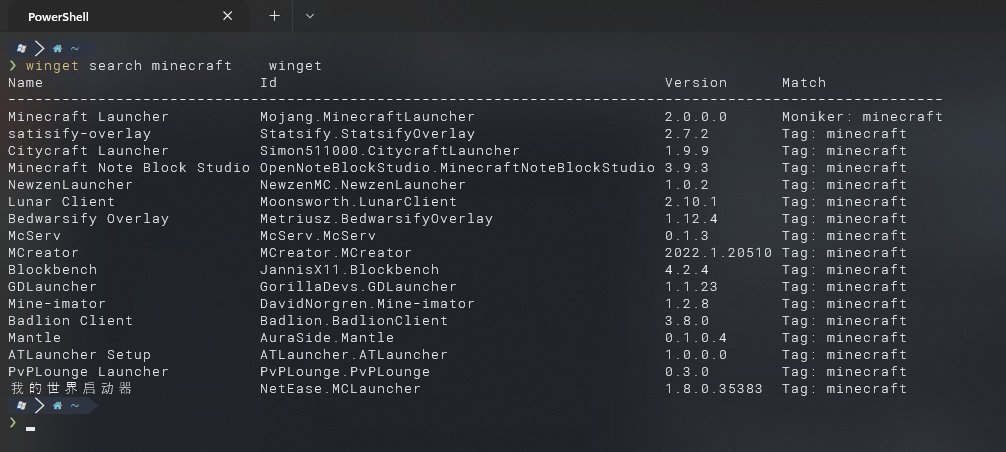
Task: Click AuraSide.Mantle id
Action: coord(327,337)
